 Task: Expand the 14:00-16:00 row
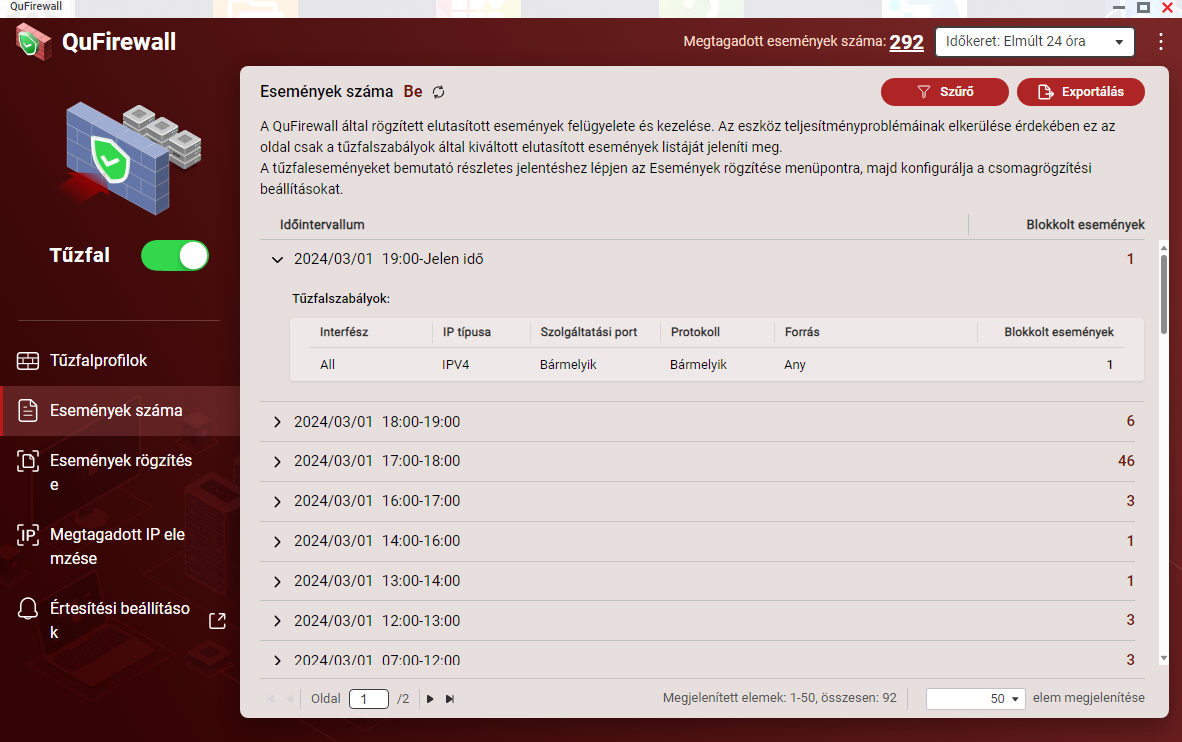[x=277, y=541]
